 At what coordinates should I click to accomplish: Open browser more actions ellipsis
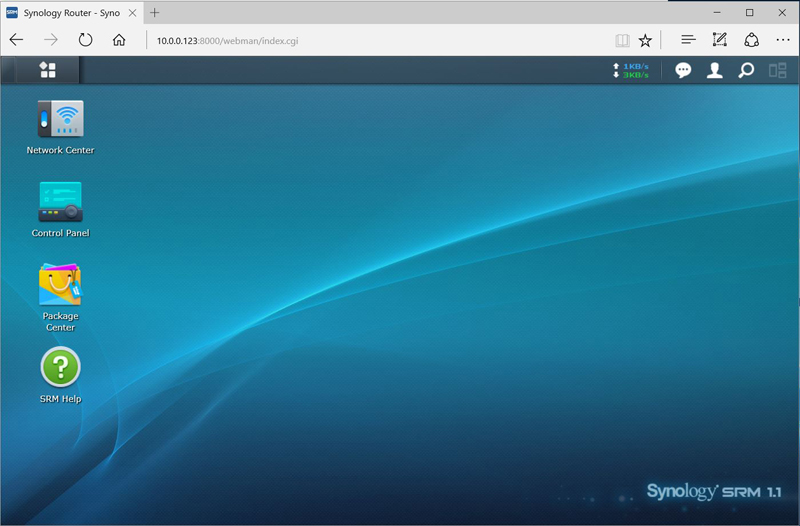pos(783,40)
